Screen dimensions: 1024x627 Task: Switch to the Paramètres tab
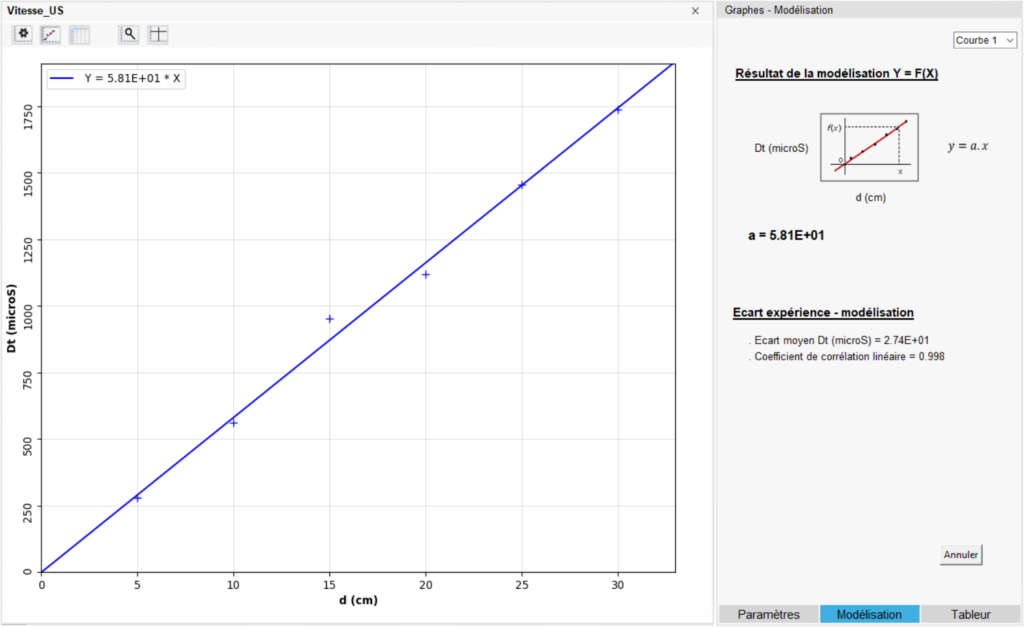tap(767, 614)
